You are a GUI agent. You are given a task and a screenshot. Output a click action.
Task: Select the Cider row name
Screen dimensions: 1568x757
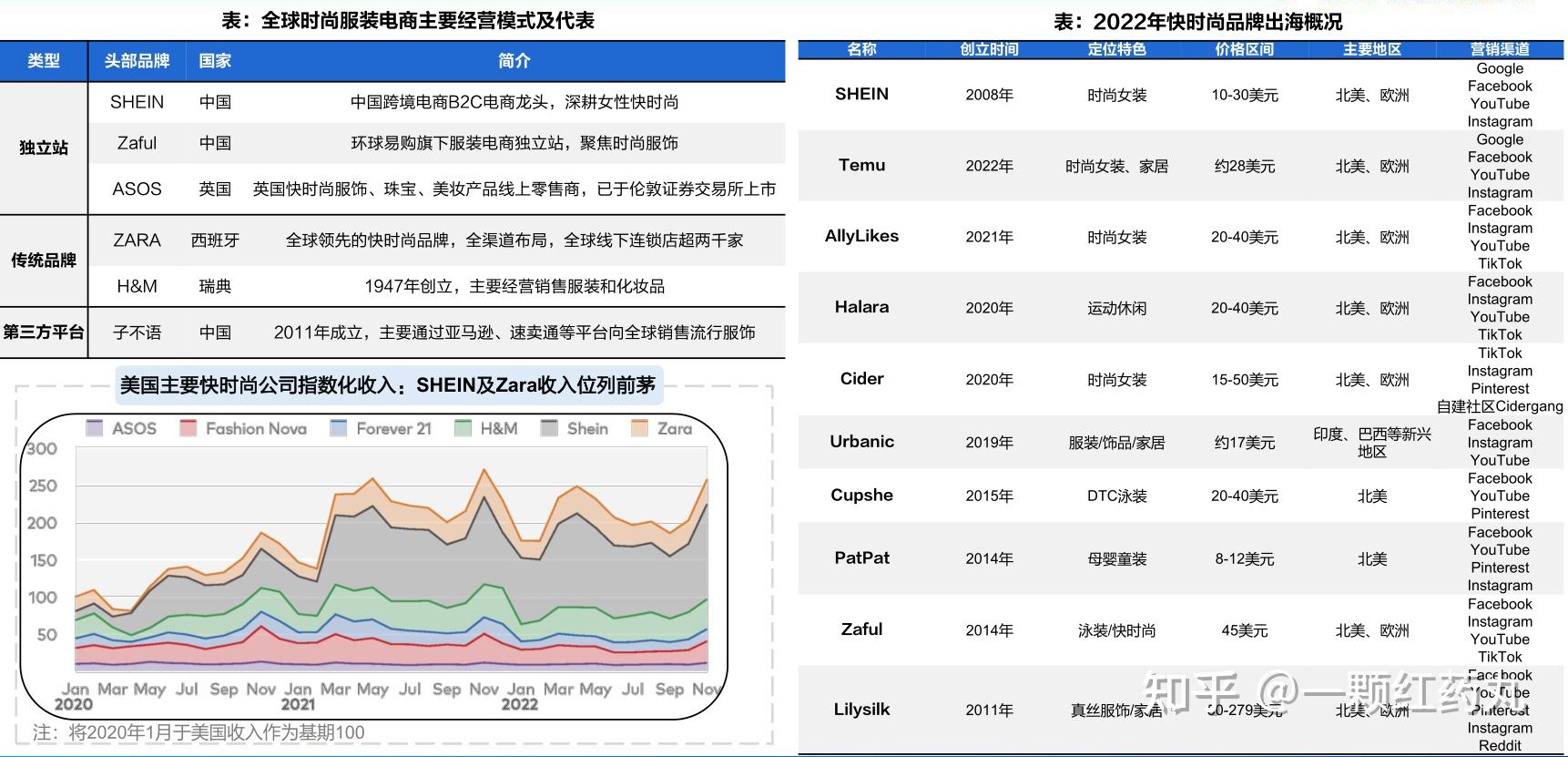point(861,378)
